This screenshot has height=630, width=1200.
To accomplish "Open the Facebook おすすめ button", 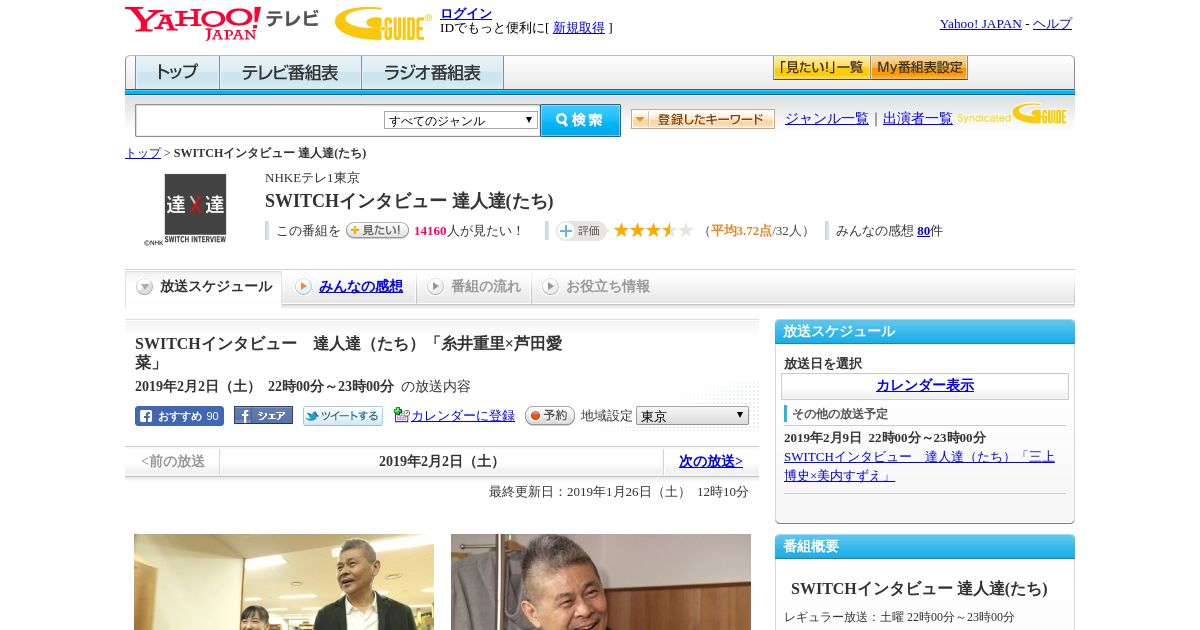I will [x=179, y=416].
